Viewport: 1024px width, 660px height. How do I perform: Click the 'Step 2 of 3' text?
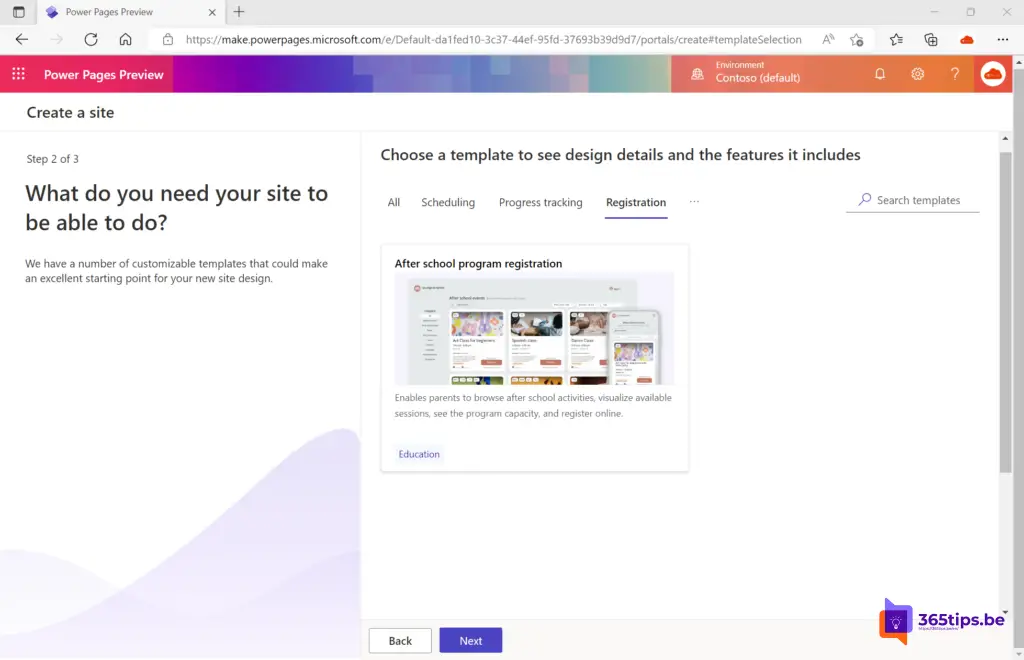point(52,159)
